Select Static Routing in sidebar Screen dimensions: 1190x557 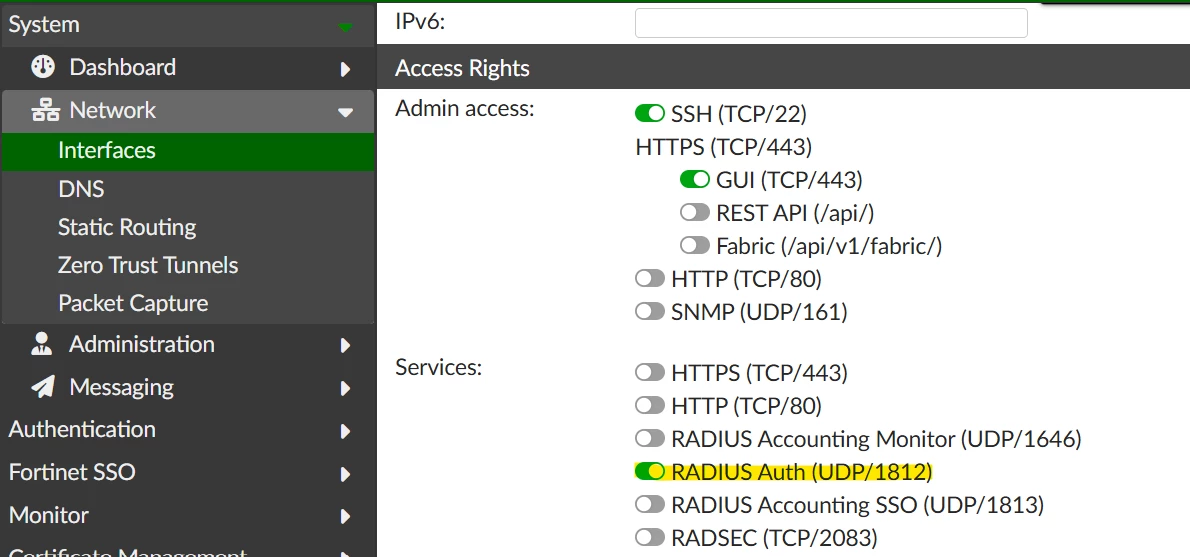127,227
